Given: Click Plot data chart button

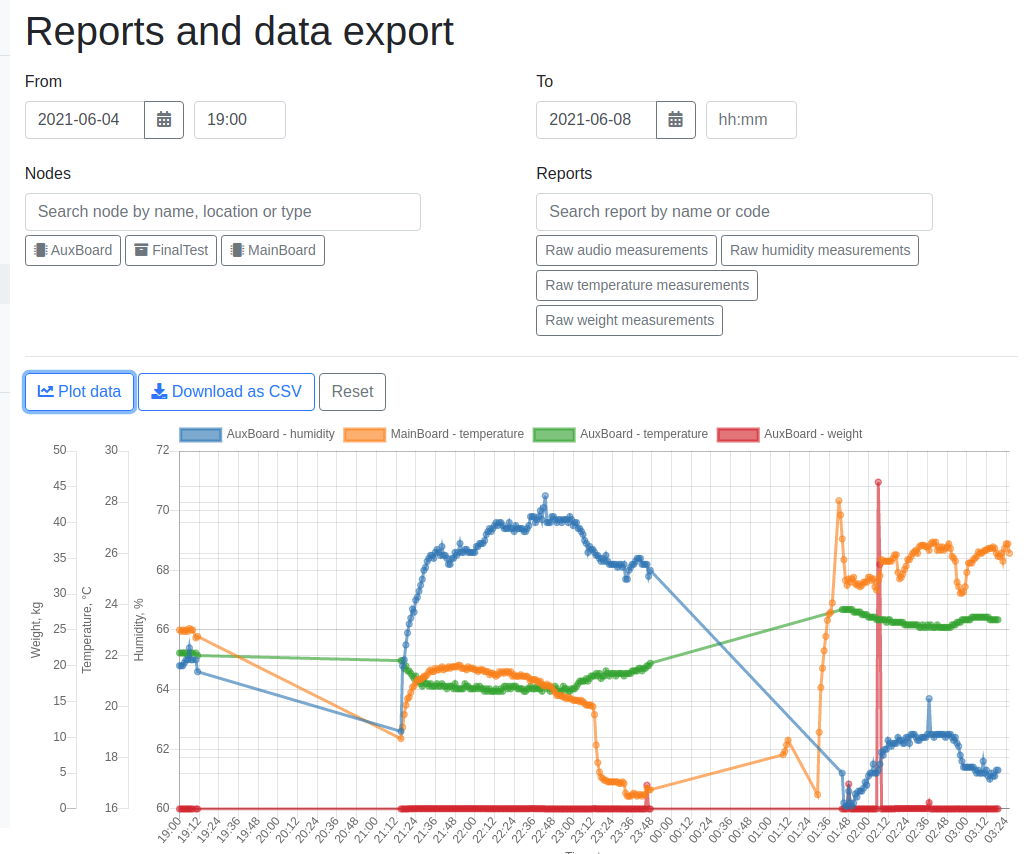Looking at the screenshot, I should tap(80, 392).
